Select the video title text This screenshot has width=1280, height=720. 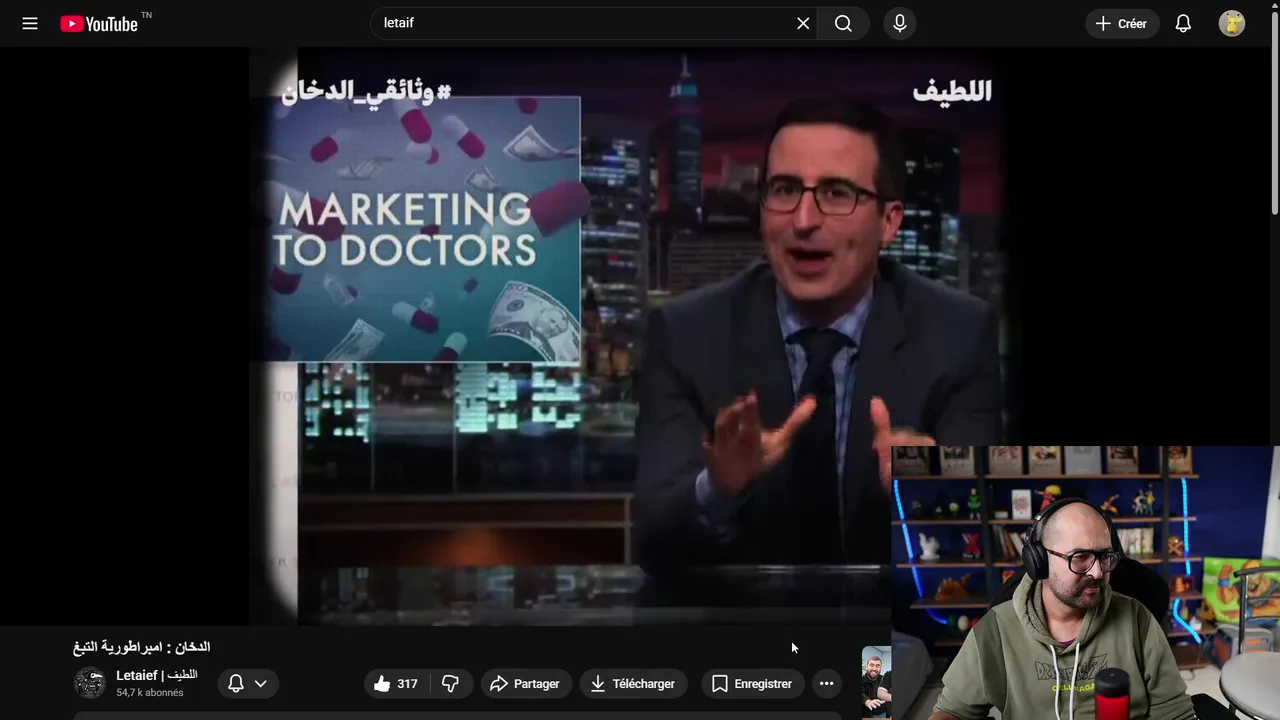[x=141, y=647]
